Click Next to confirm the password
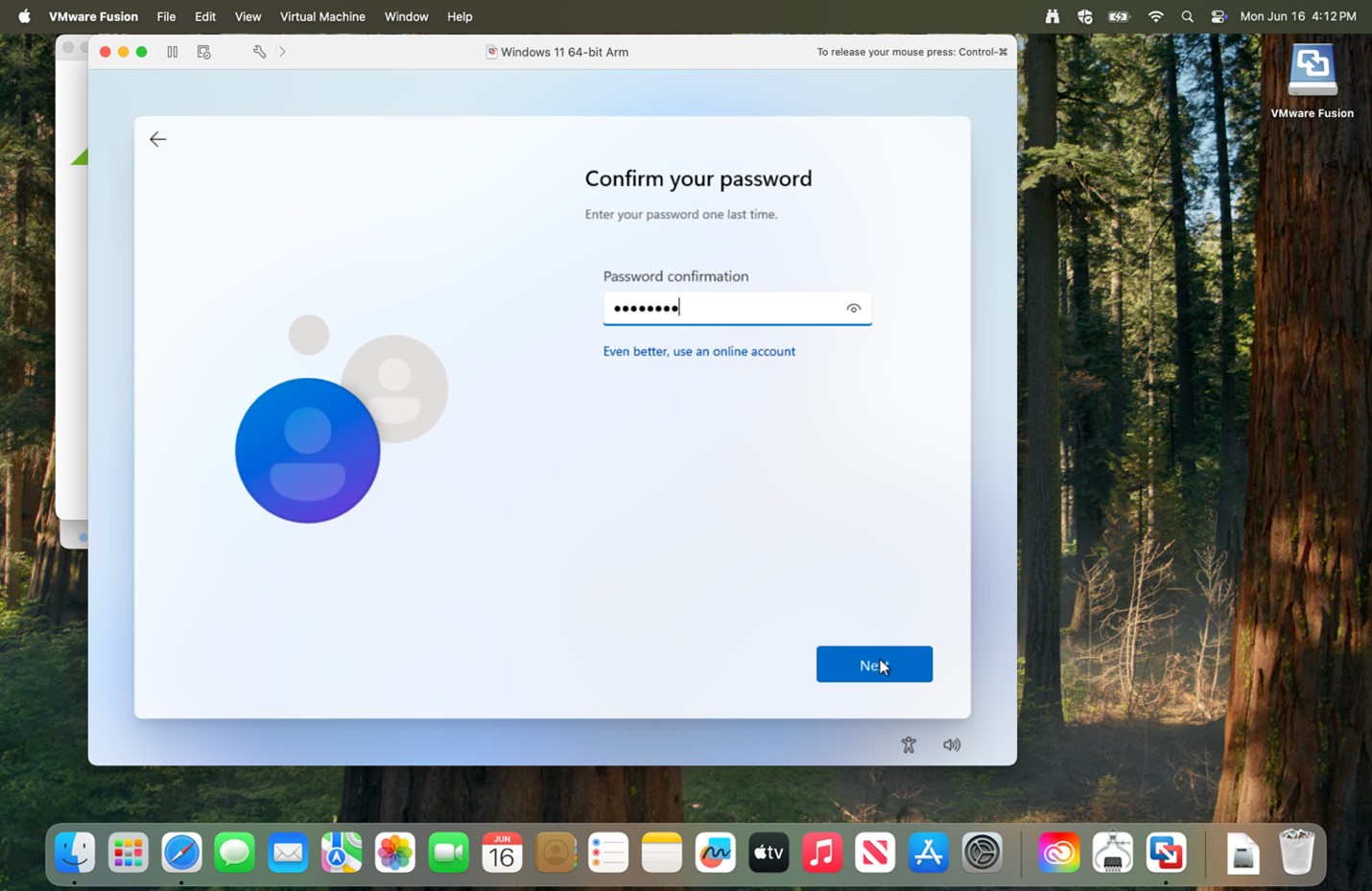 point(874,665)
